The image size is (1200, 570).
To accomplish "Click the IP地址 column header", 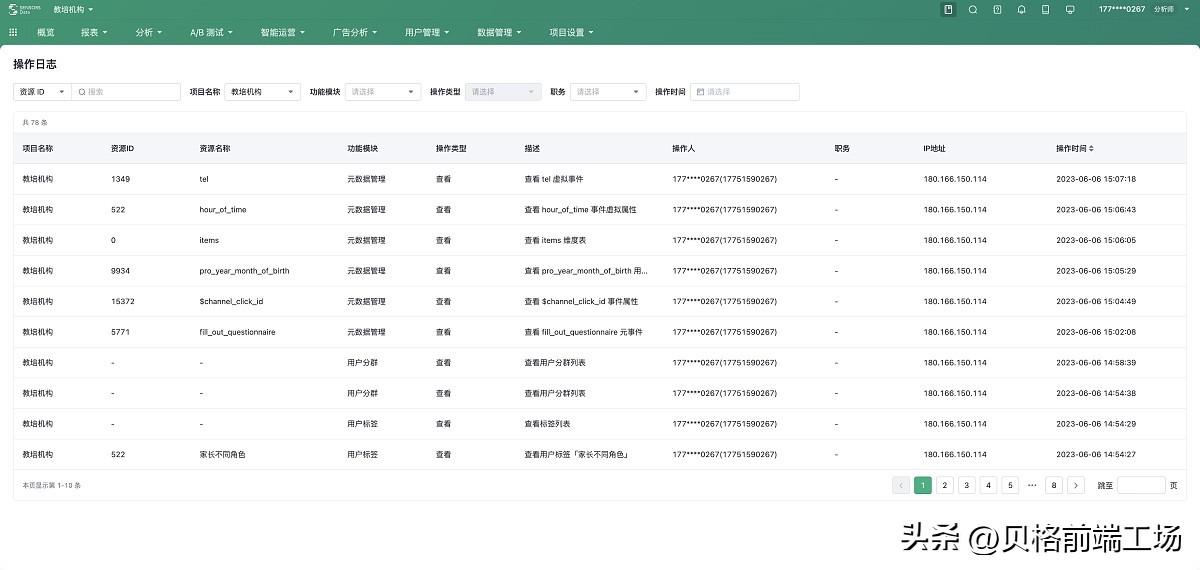I will (x=934, y=148).
